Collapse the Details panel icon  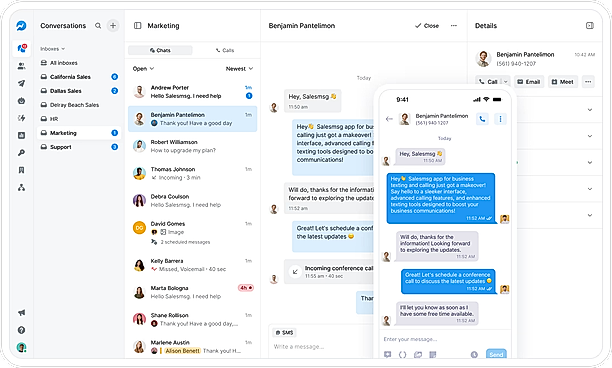coord(590,26)
